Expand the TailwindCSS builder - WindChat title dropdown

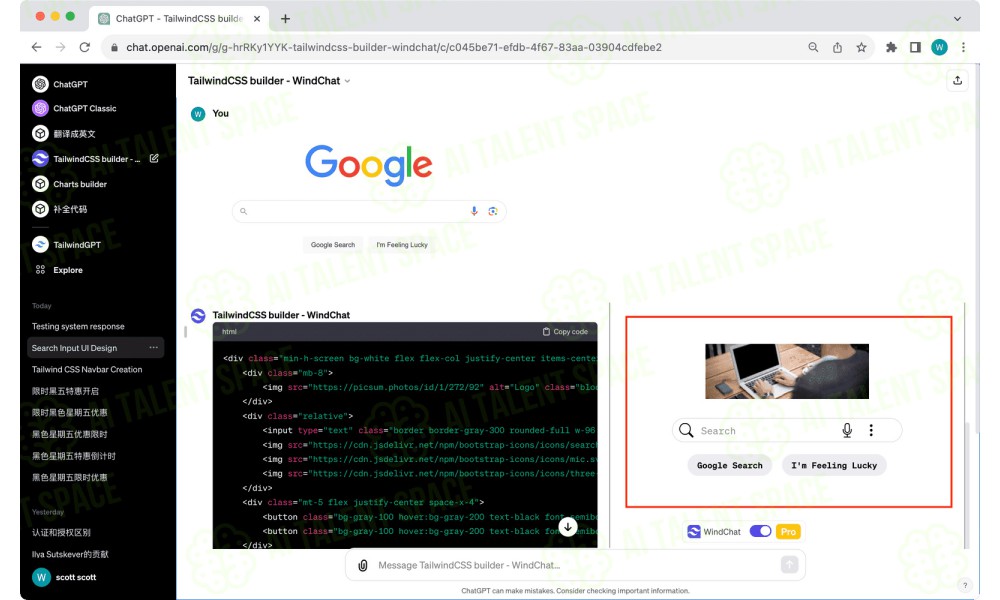(x=269, y=81)
